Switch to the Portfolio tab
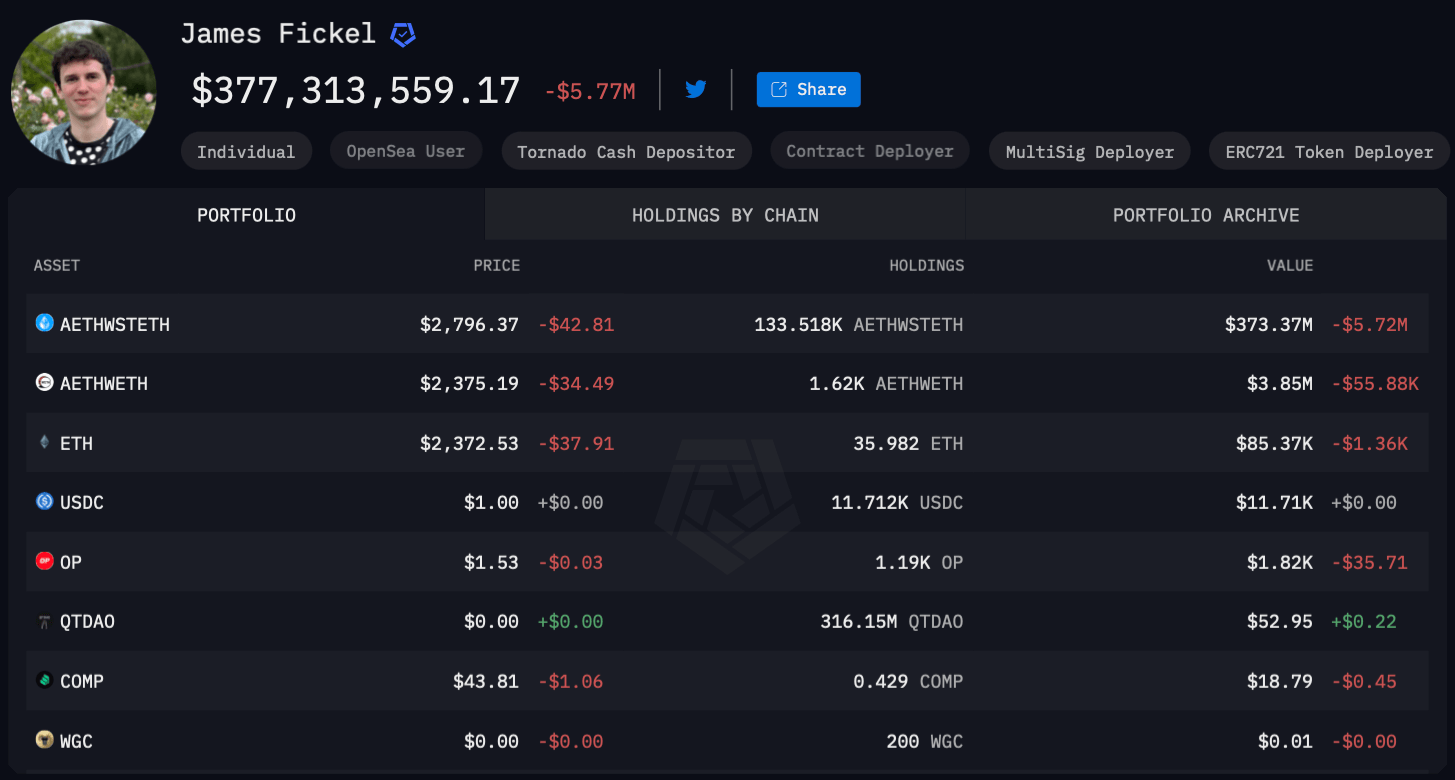 click(x=246, y=215)
